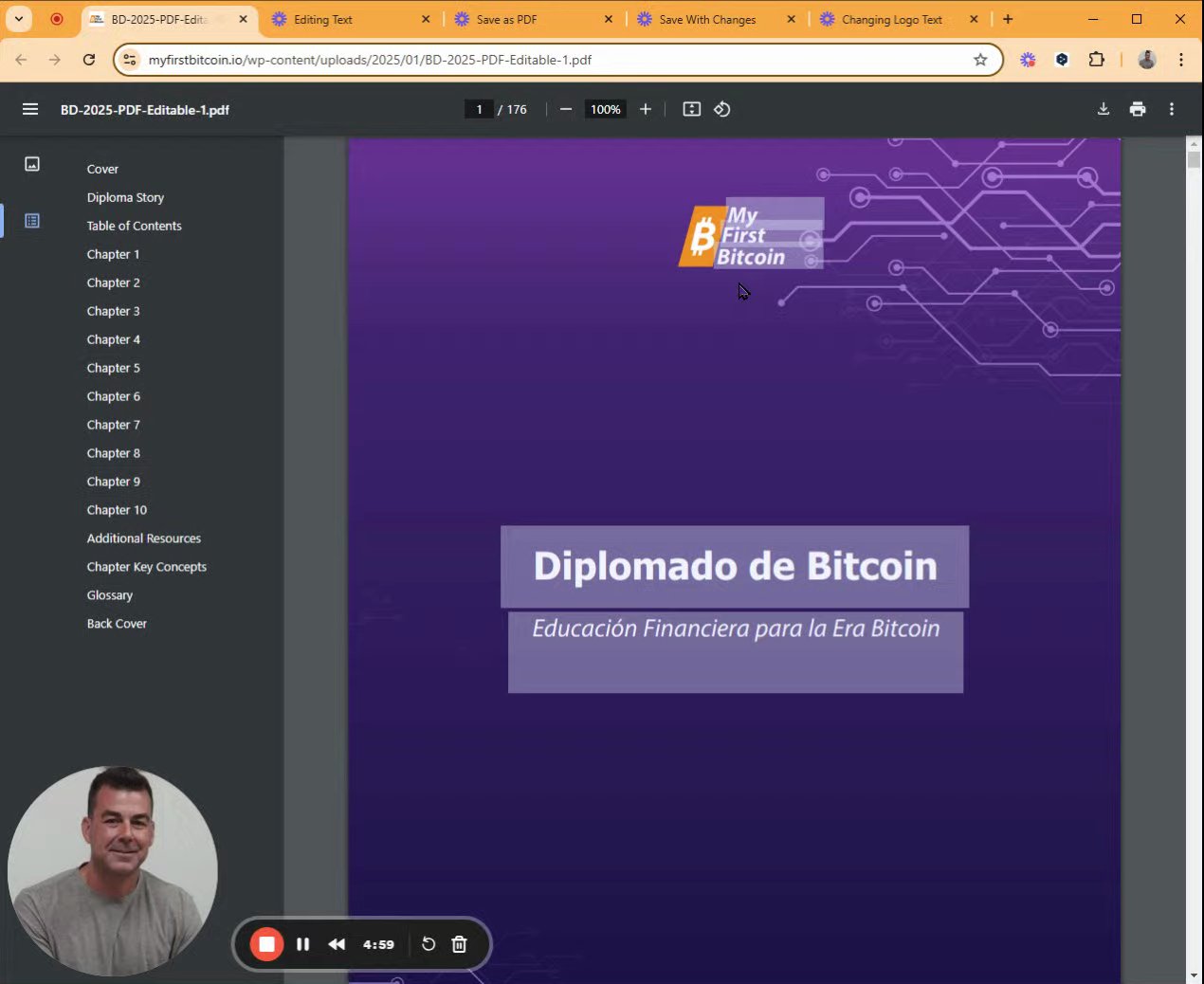Click the Diplomado de Bitcoin title field

(735, 566)
